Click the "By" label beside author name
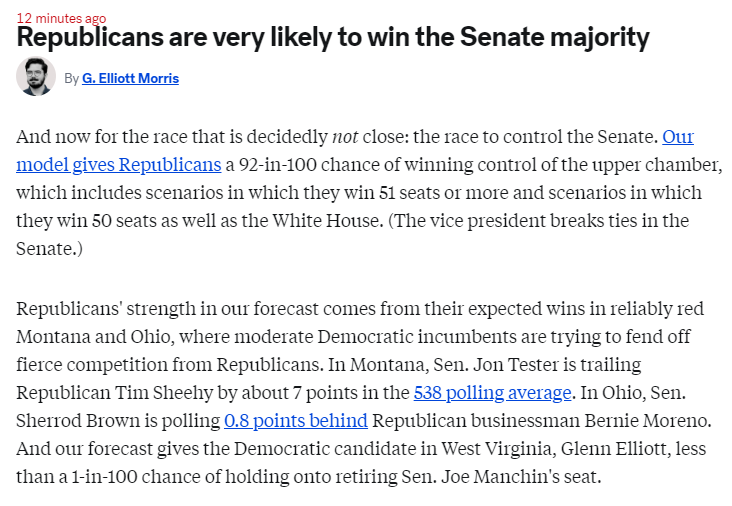This screenshot has height=506, width=732. click(x=71, y=78)
